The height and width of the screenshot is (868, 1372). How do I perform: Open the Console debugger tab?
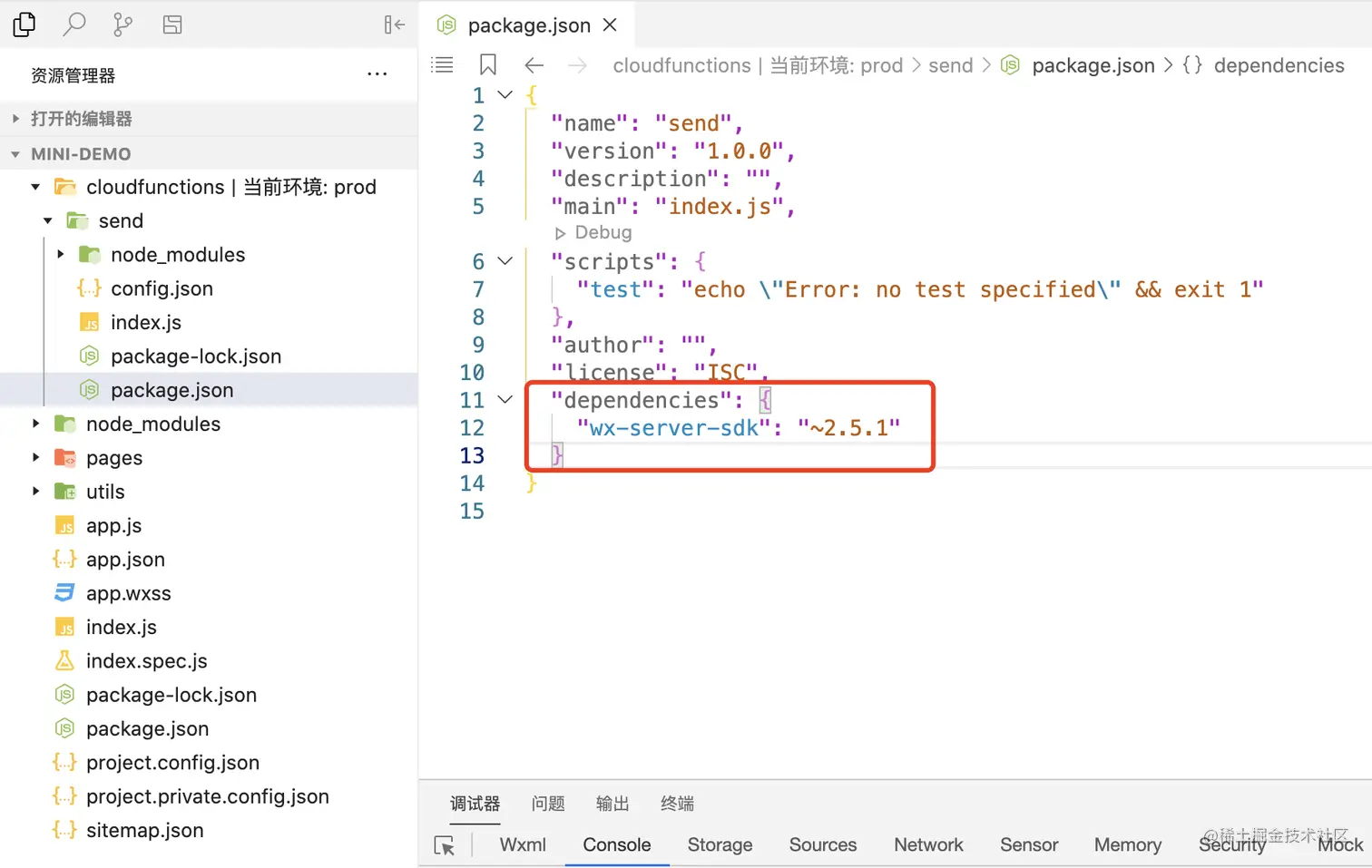click(x=617, y=844)
